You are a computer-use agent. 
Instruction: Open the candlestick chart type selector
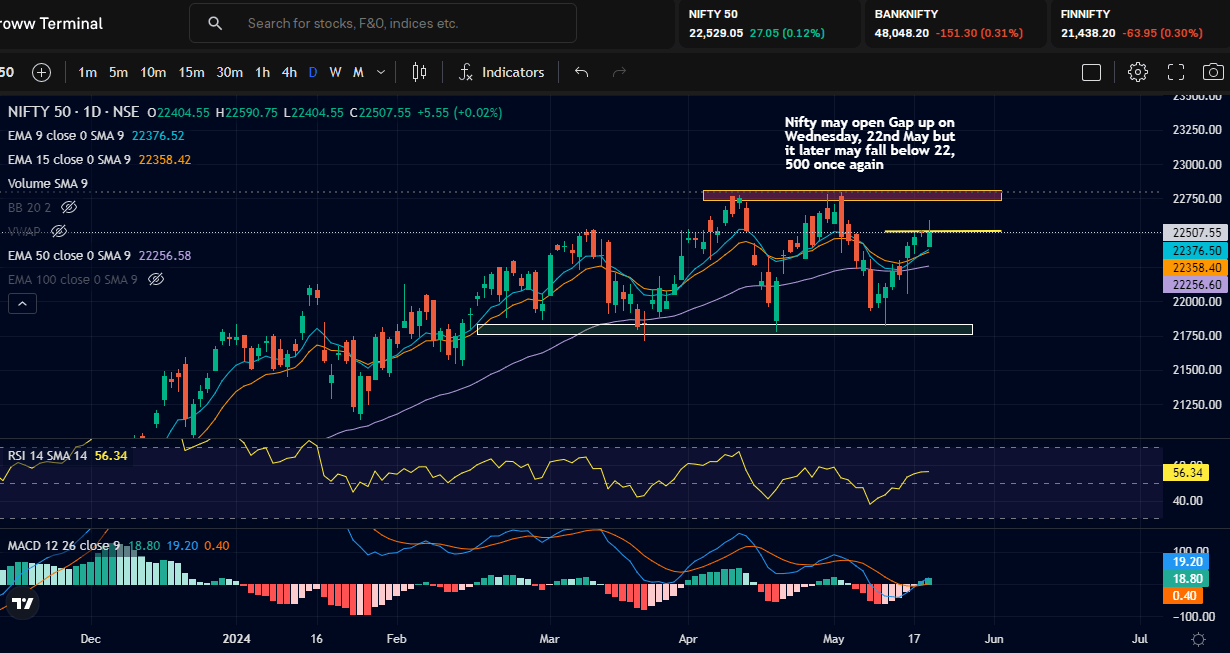tap(419, 72)
